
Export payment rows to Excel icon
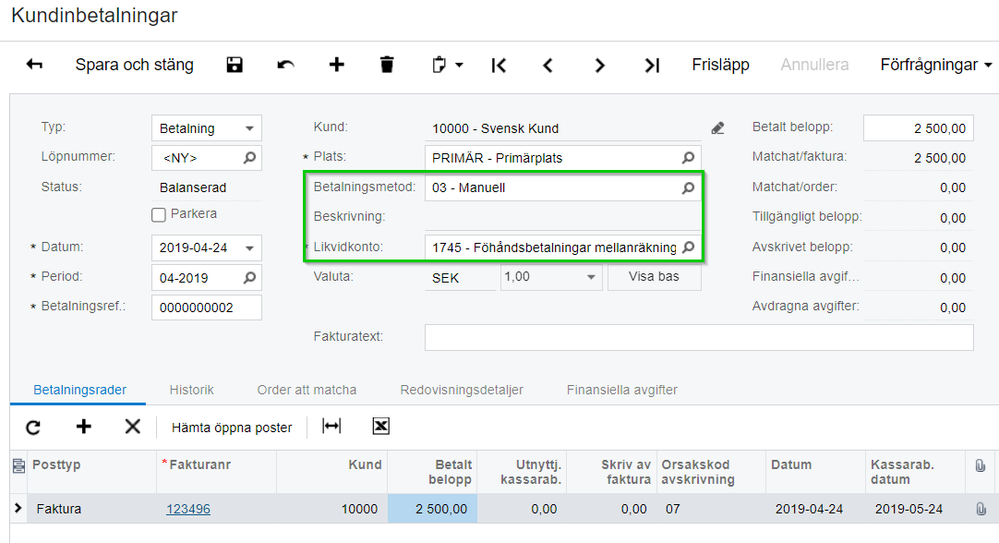[381, 426]
